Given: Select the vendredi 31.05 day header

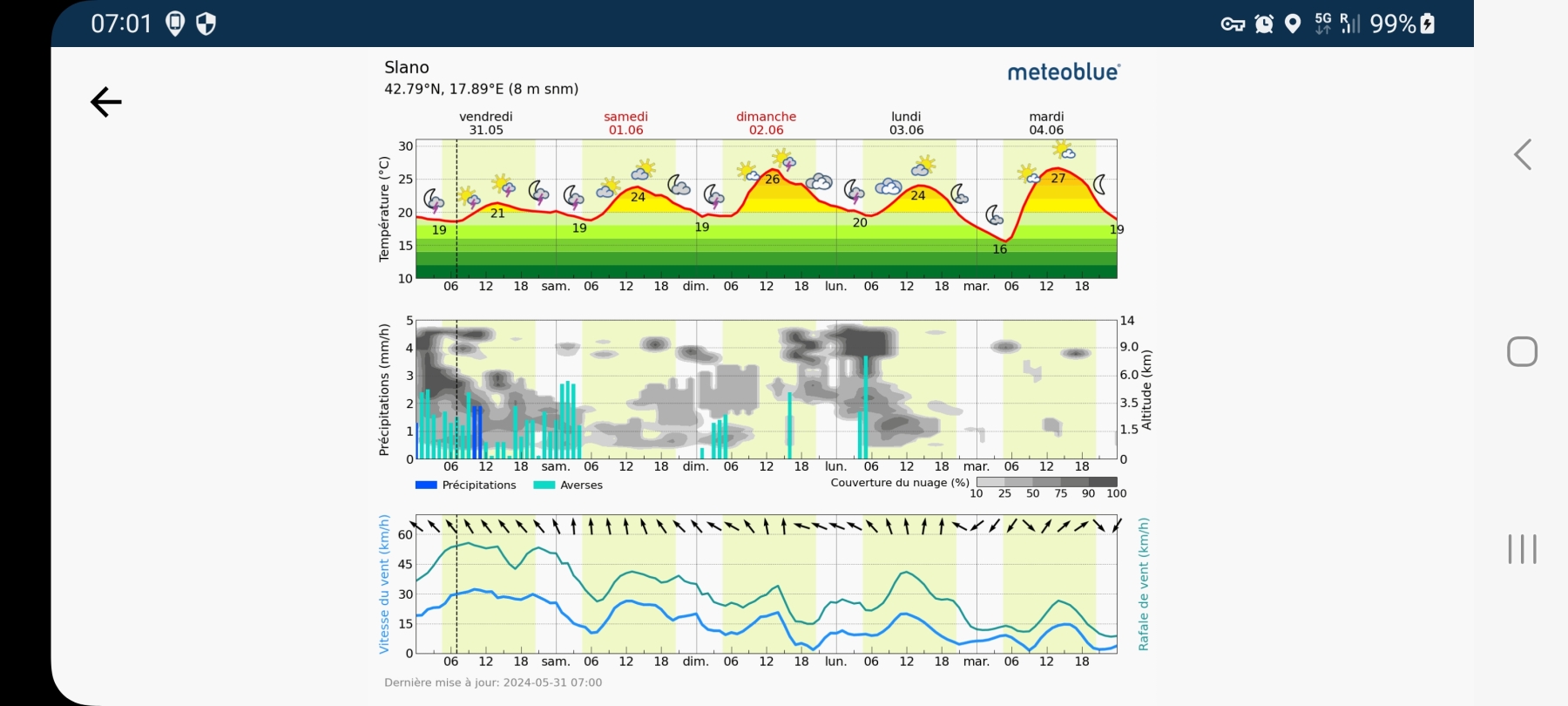Looking at the screenshot, I should (x=486, y=123).
